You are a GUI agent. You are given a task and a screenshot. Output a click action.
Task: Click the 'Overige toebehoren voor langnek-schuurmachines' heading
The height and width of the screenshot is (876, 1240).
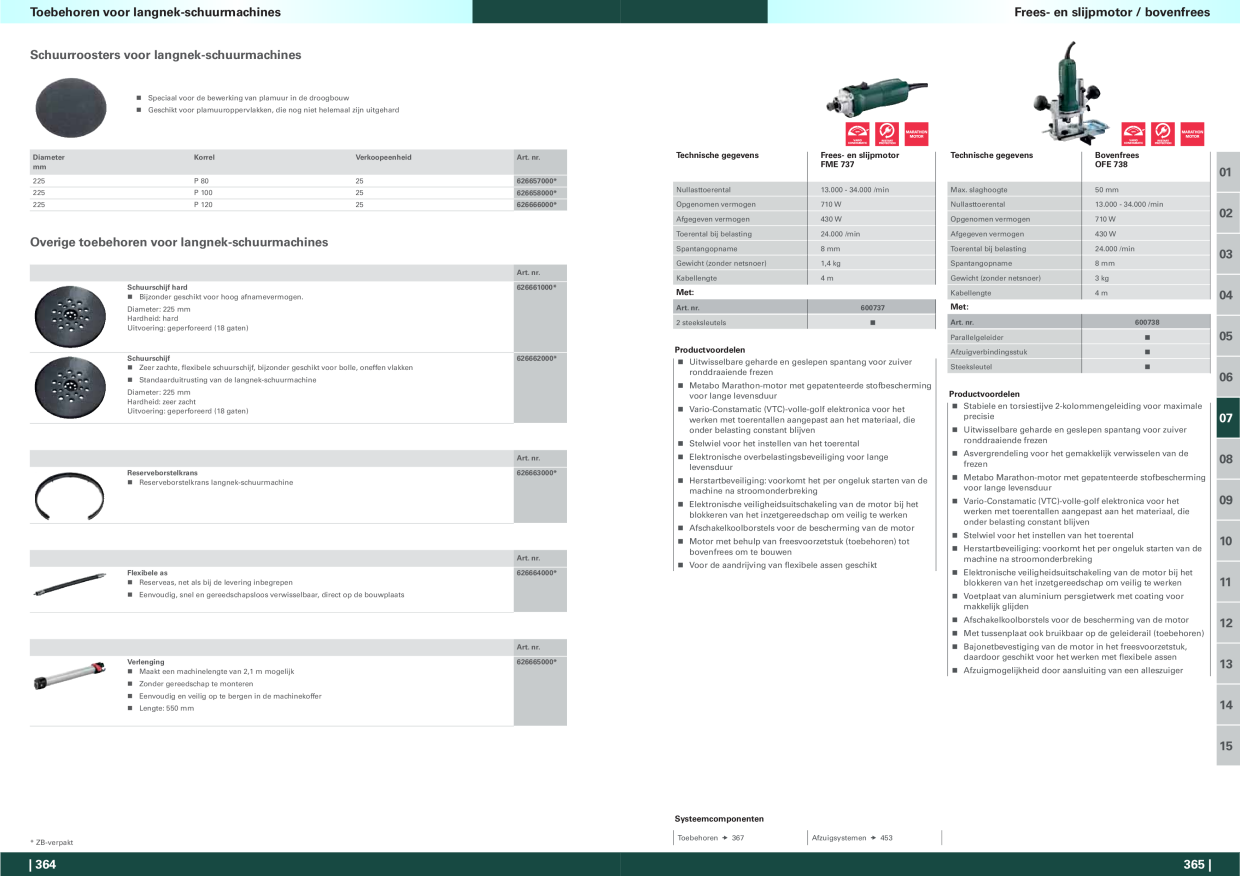coord(179,242)
